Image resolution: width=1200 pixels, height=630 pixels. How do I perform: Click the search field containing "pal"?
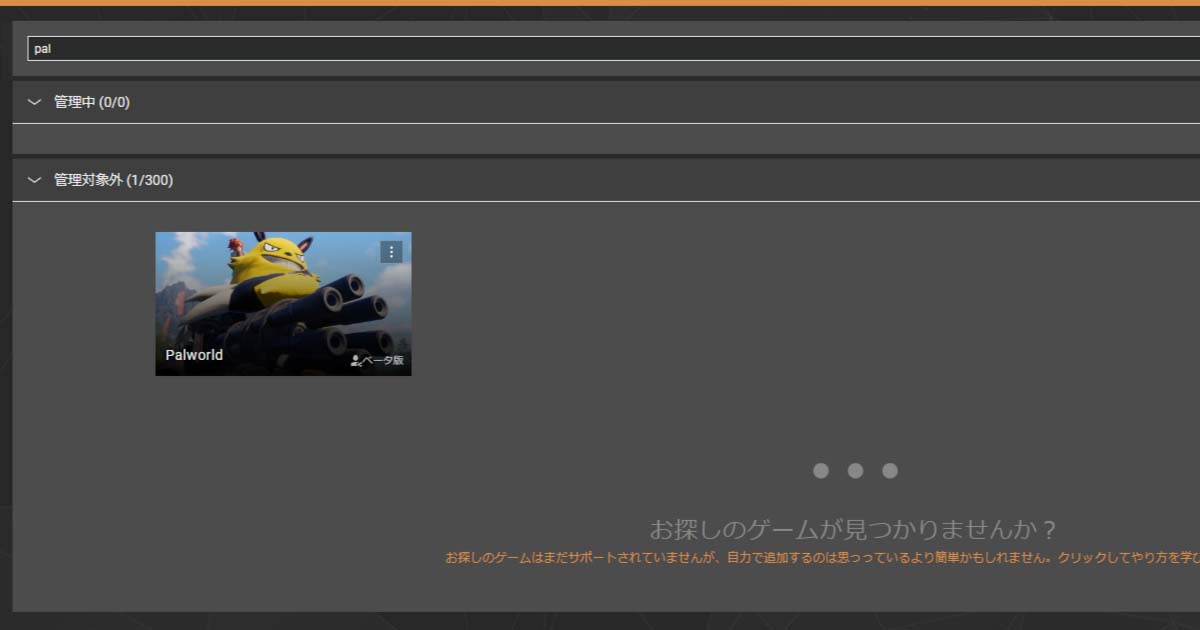tap(614, 48)
